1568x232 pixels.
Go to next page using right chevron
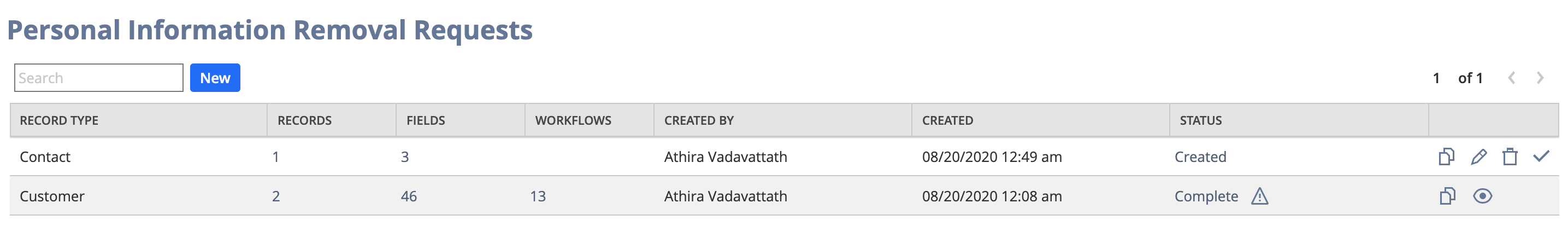pos(1540,78)
